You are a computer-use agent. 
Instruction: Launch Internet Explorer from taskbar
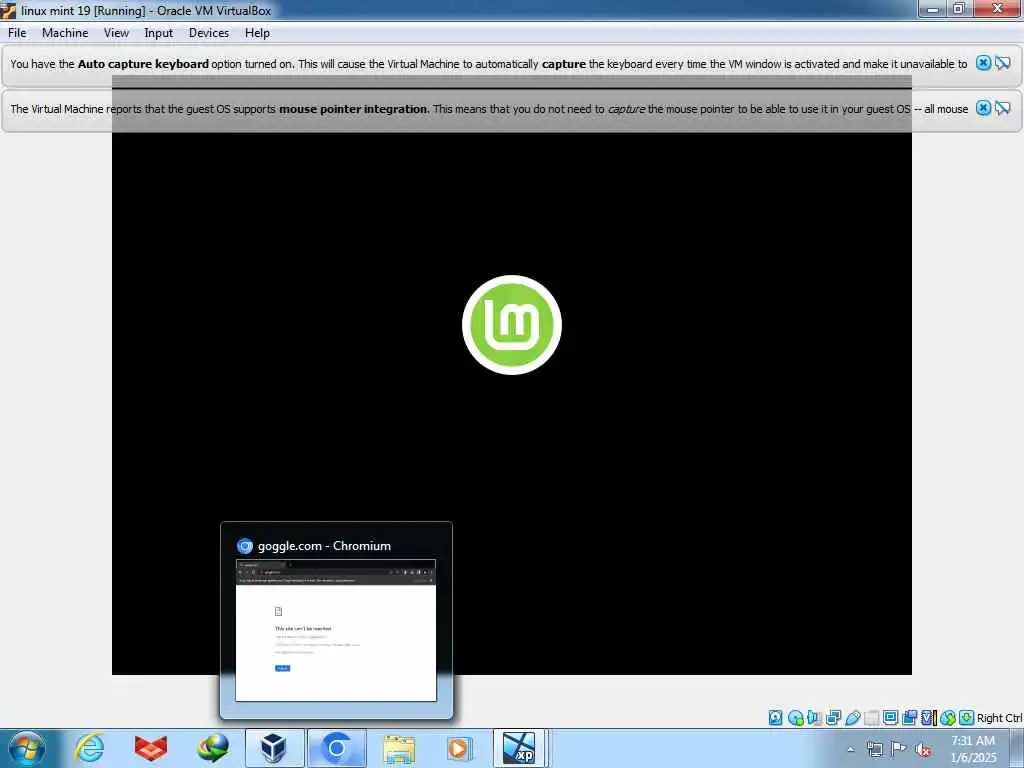tap(89, 748)
